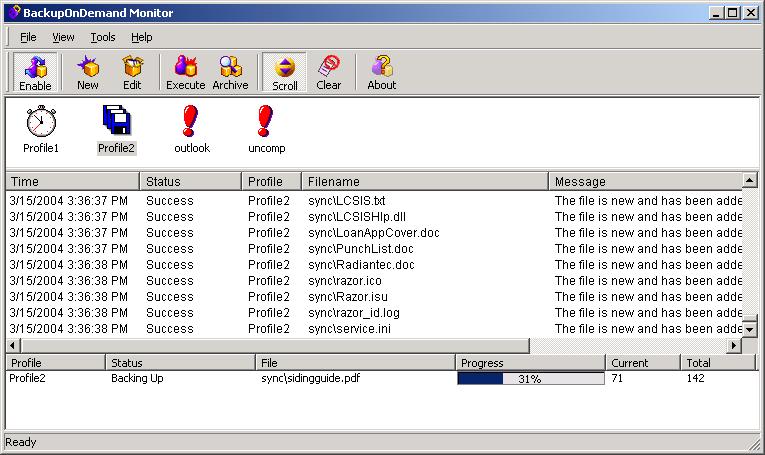Toggle the Enable toolbar button
Image resolution: width=765 pixels, height=455 pixels.
(x=35, y=73)
